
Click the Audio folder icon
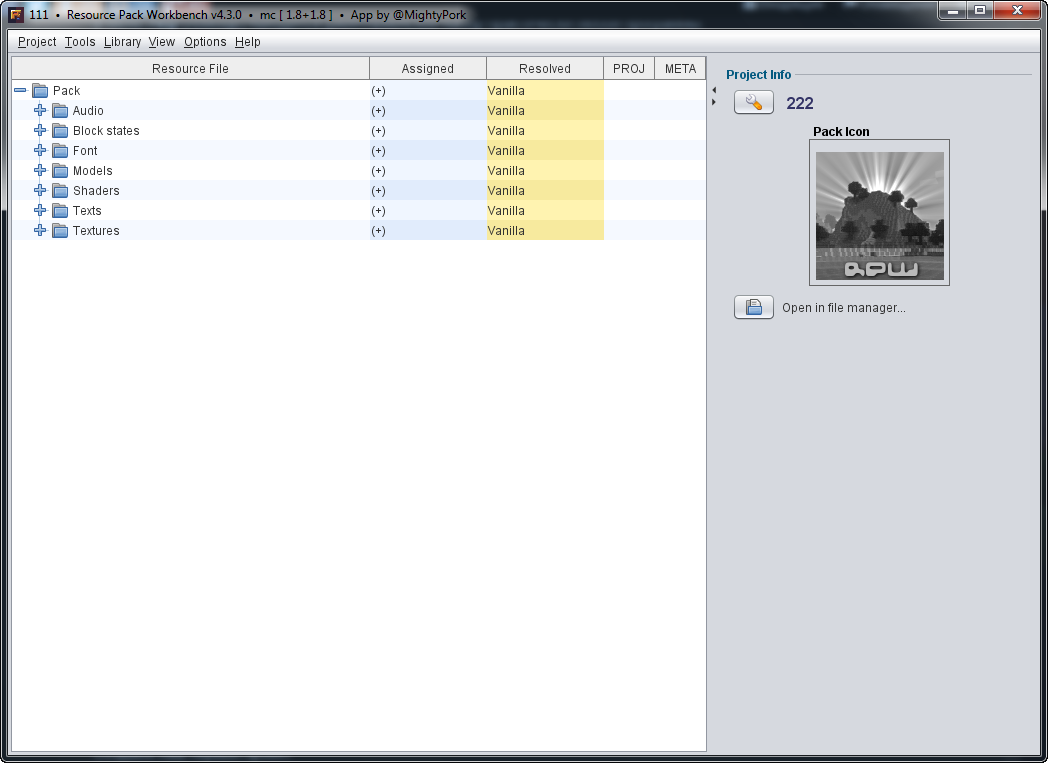[60, 111]
